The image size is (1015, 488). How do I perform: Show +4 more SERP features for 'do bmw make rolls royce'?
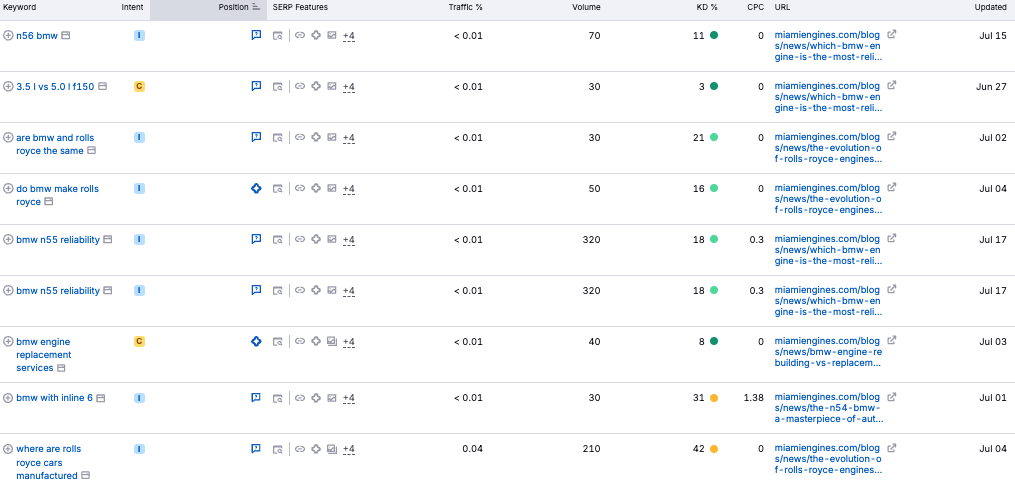349,189
